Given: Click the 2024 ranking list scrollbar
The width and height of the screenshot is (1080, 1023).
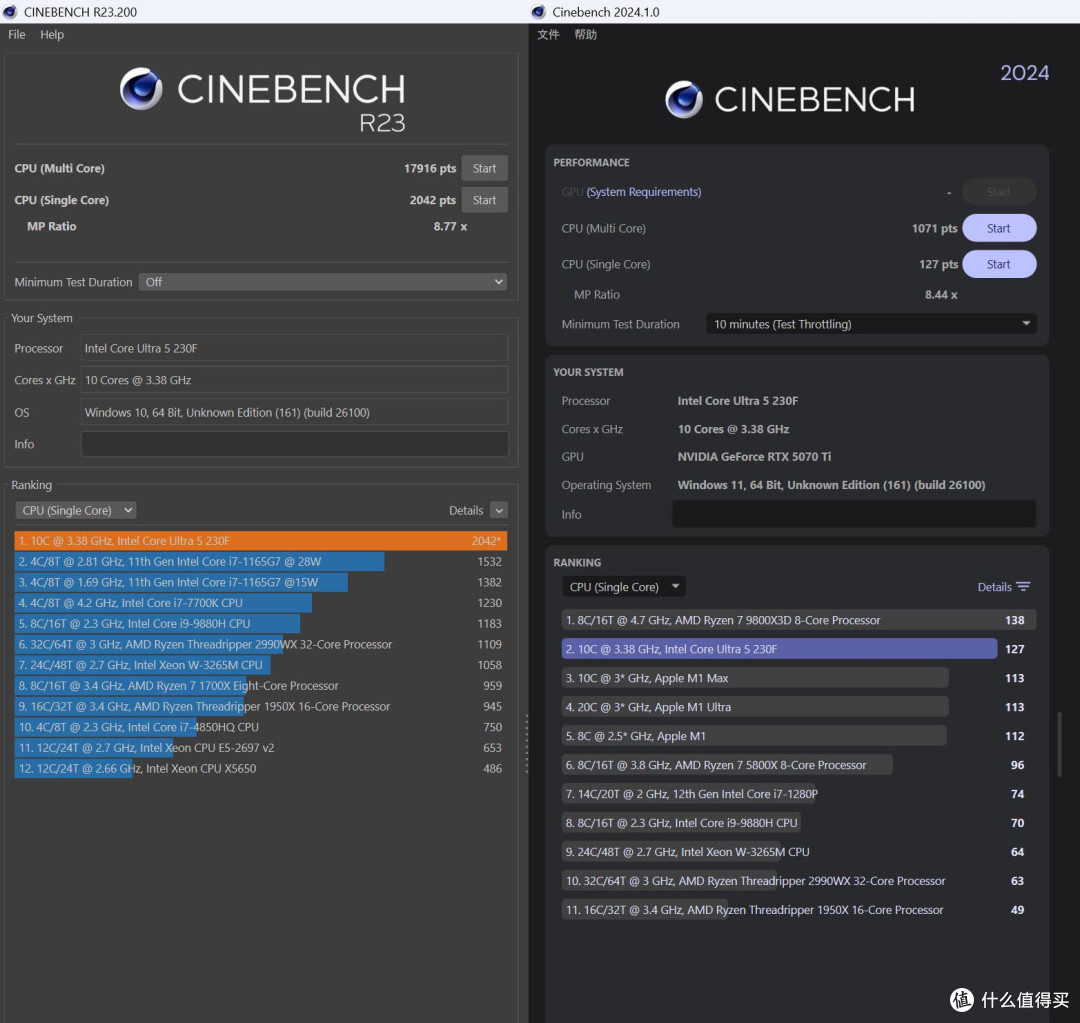Looking at the screenshot, I should 1059,744.
